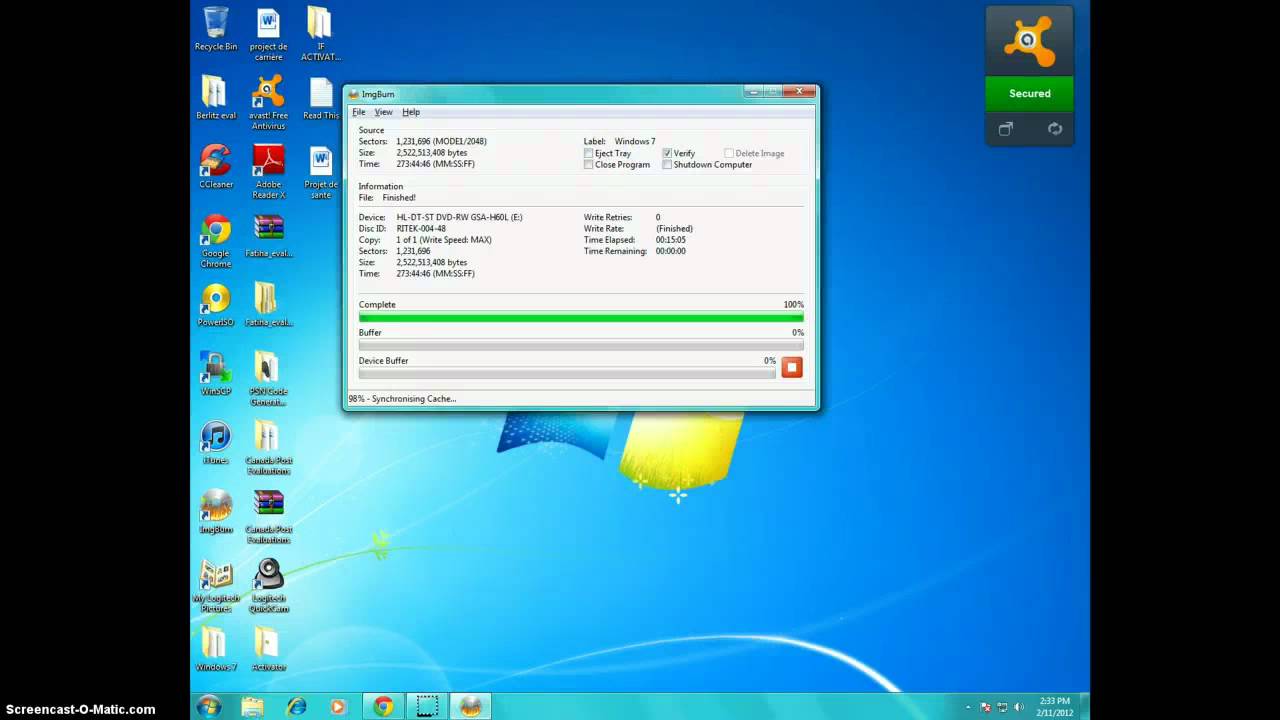
Task: Open the Help menu in ImgBurn
Action: click(x=411, y=112)
